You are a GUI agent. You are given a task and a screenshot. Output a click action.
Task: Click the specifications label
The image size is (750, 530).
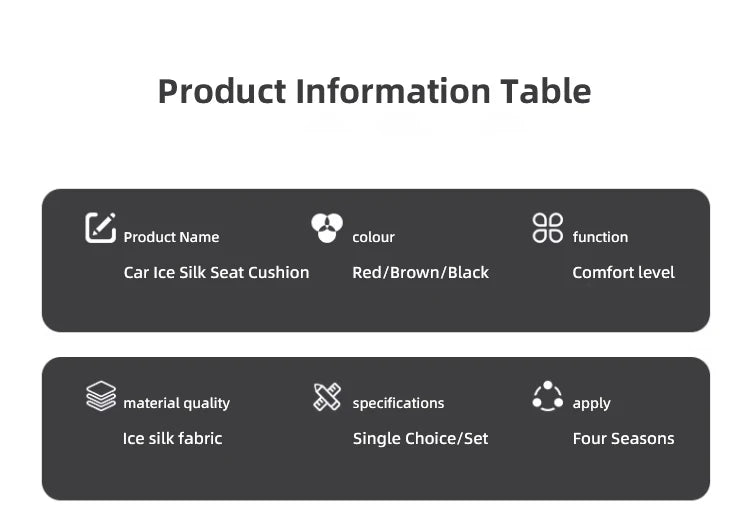coord(398,403)
